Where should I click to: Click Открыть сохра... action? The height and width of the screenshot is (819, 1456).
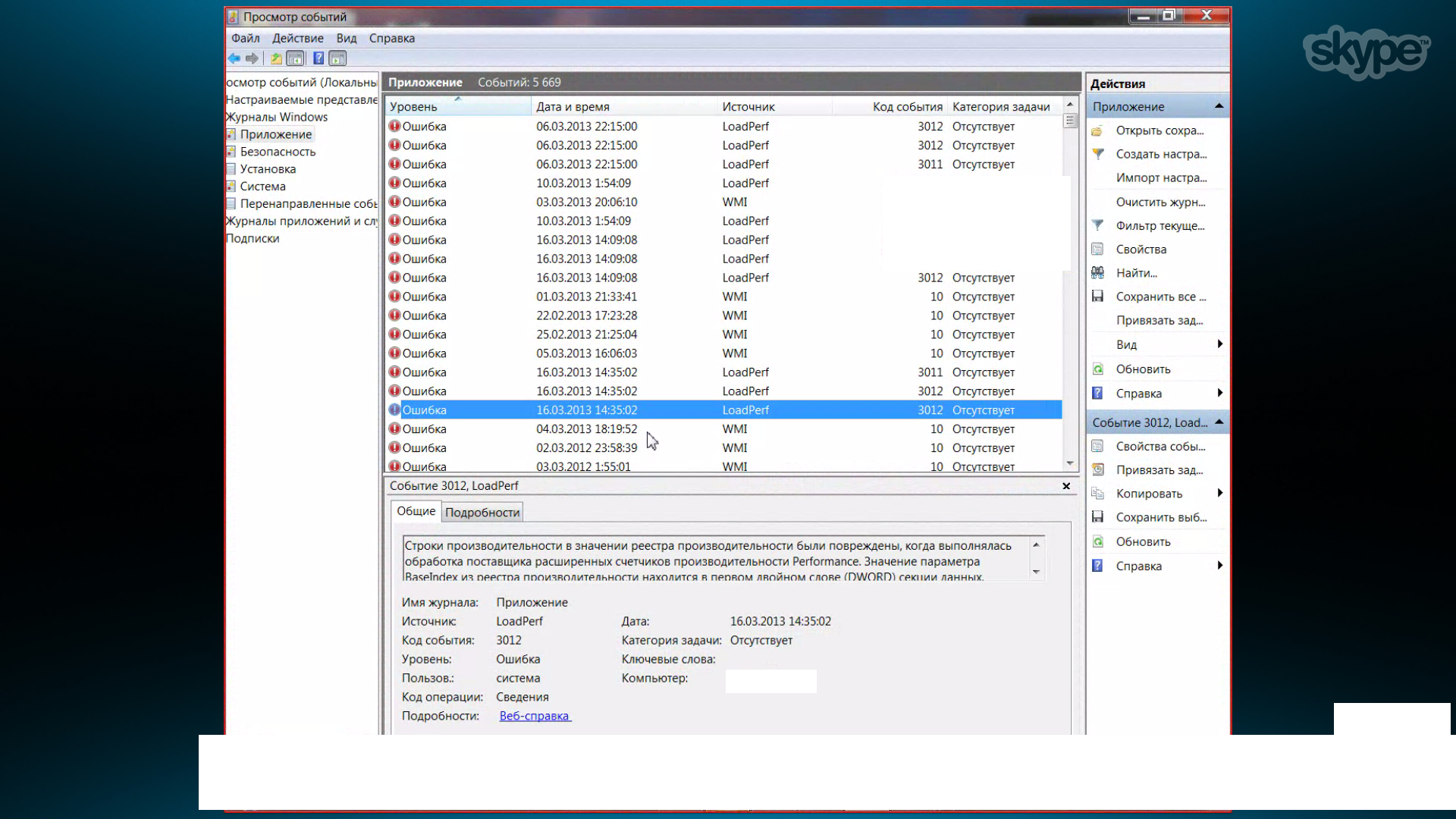point(1159,130)
